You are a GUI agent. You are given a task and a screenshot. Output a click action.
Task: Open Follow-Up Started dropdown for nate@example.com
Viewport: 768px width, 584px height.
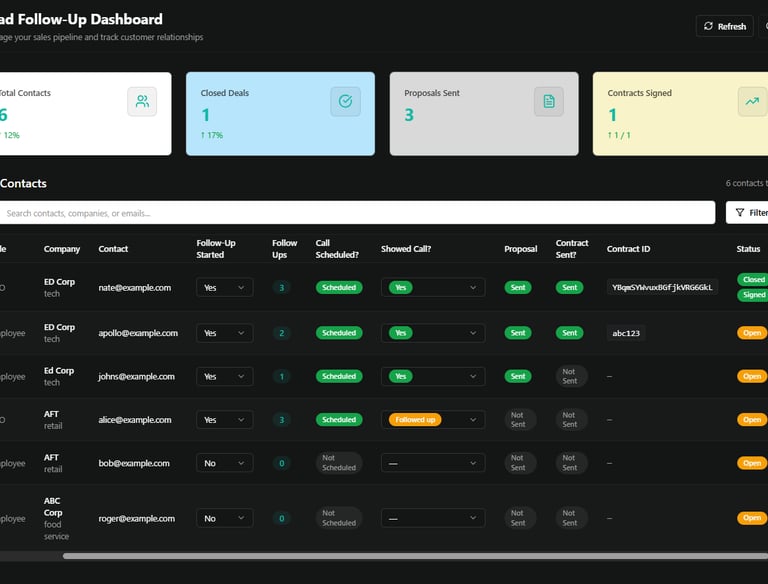pos(225,288)
